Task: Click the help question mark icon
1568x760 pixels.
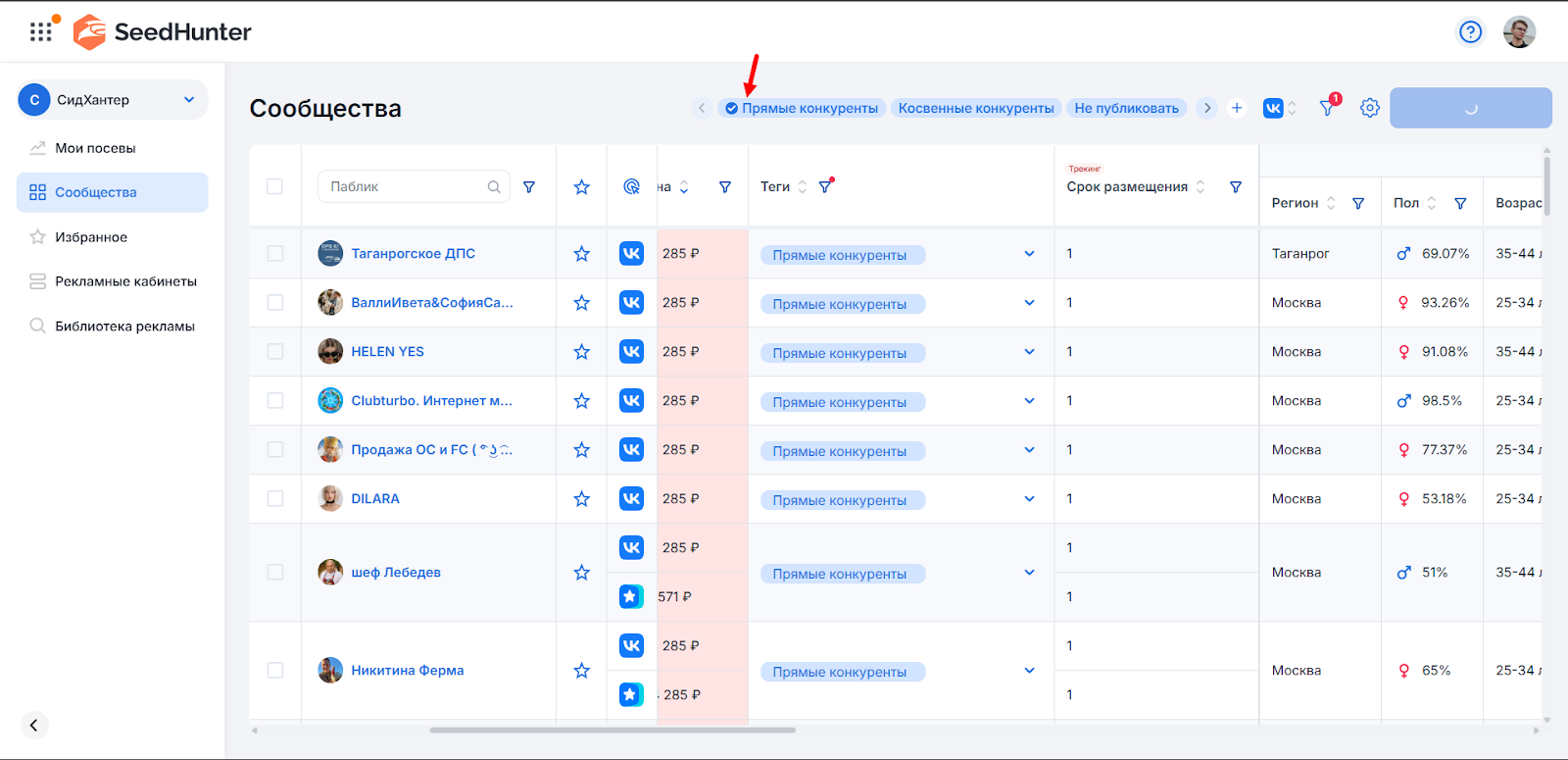Action: 1470,32
